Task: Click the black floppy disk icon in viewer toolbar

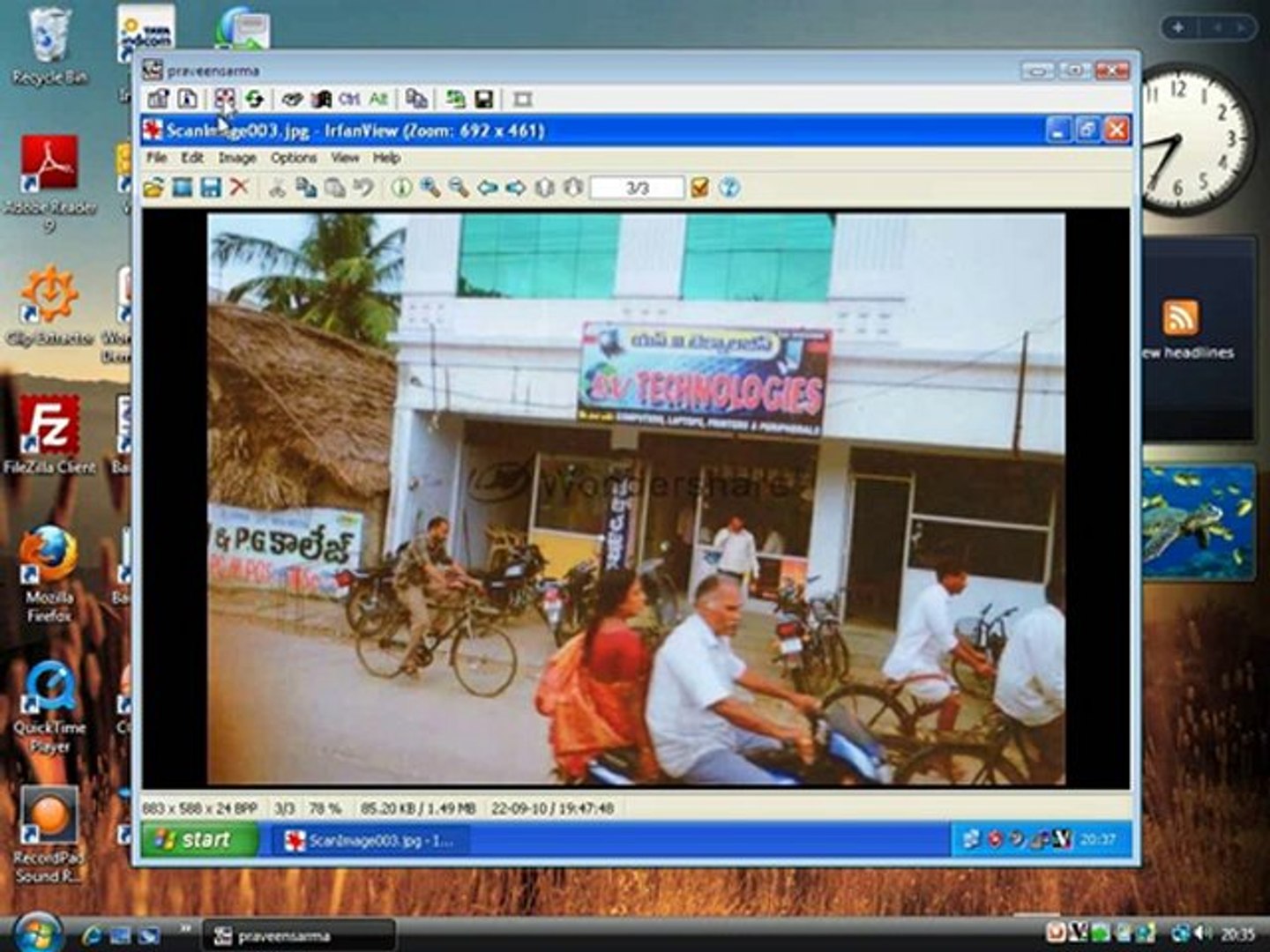Action: (x=483, y=99)
